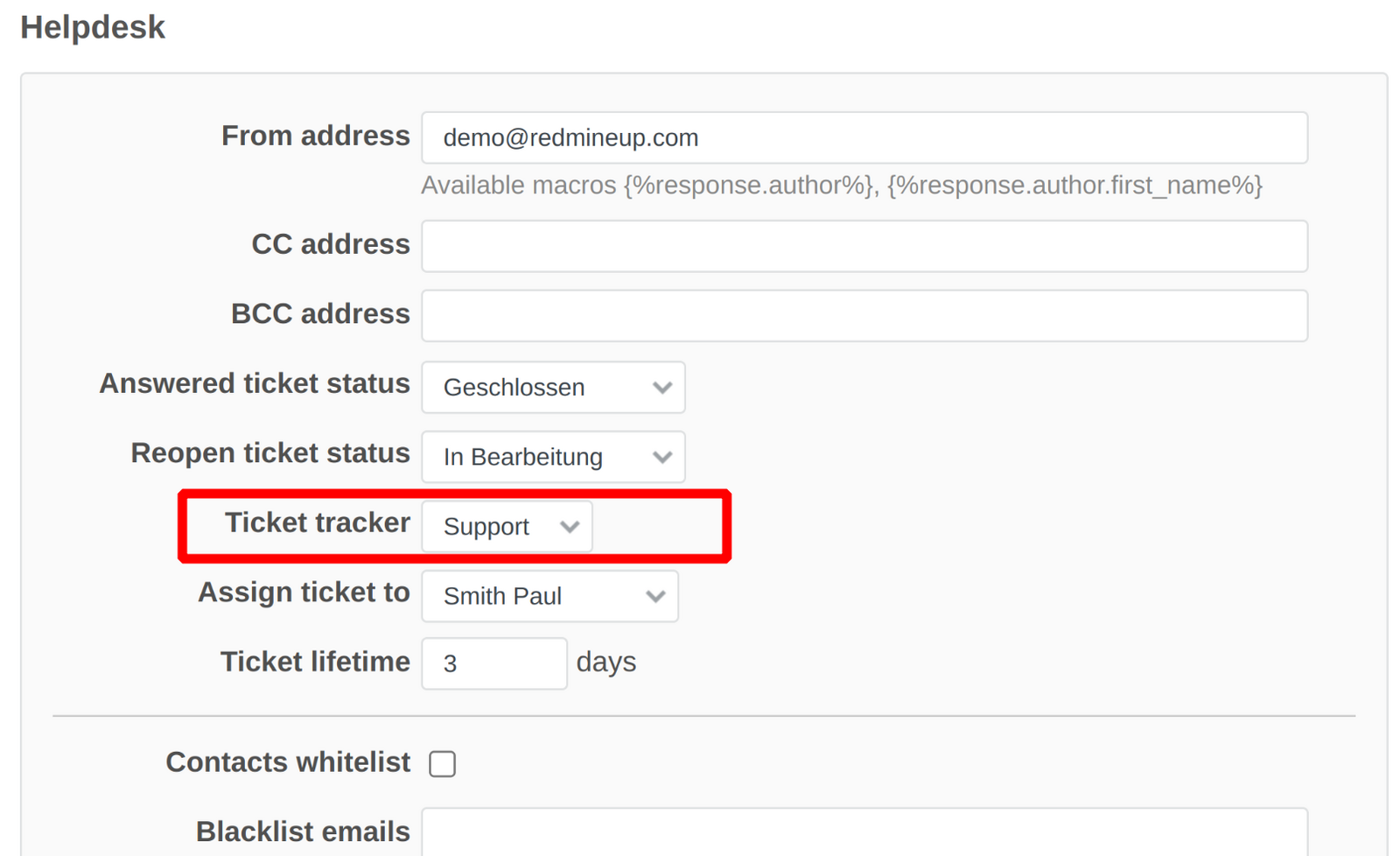The height and width of the screenshot is (856, 1400).
Task: Click the From address label
Action: [x=315, y=136]
